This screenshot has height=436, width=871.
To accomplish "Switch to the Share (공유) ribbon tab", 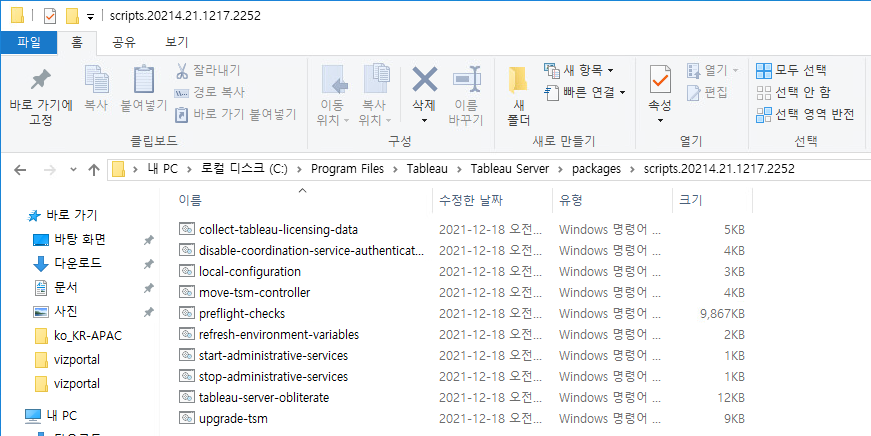I will (124, 42).
